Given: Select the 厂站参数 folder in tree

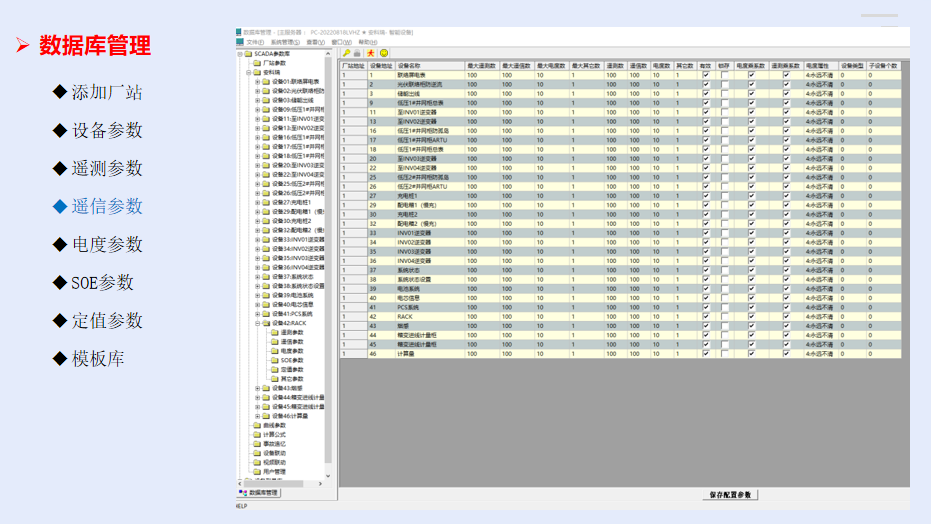Looking at the screenshot, I should (x=276, y=63).
